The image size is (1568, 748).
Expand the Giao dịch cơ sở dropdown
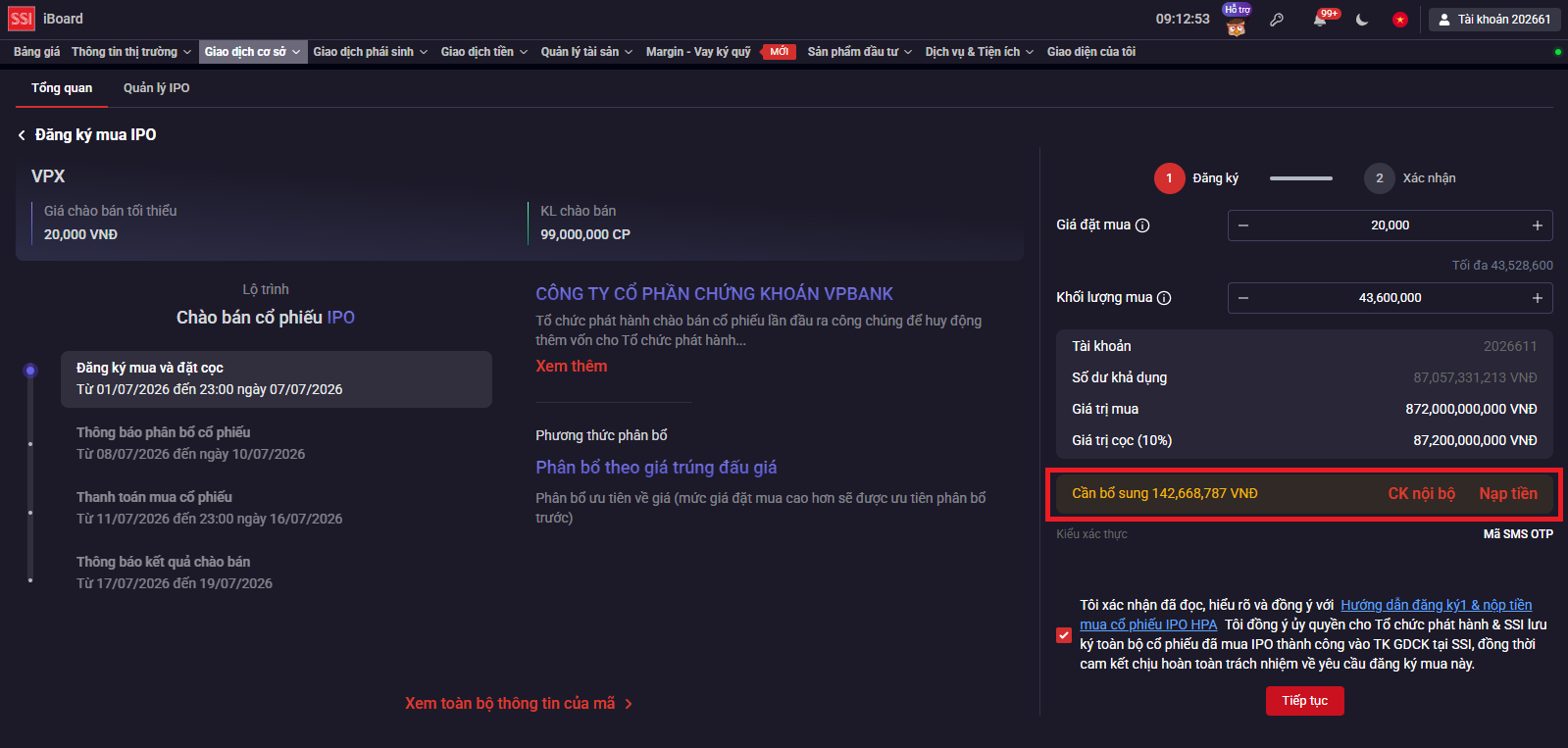253,52
